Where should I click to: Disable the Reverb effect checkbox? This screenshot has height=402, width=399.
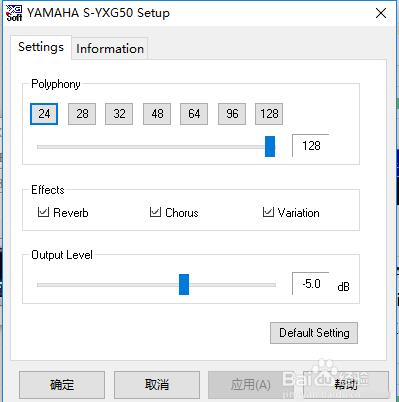[x=43, y=212]
